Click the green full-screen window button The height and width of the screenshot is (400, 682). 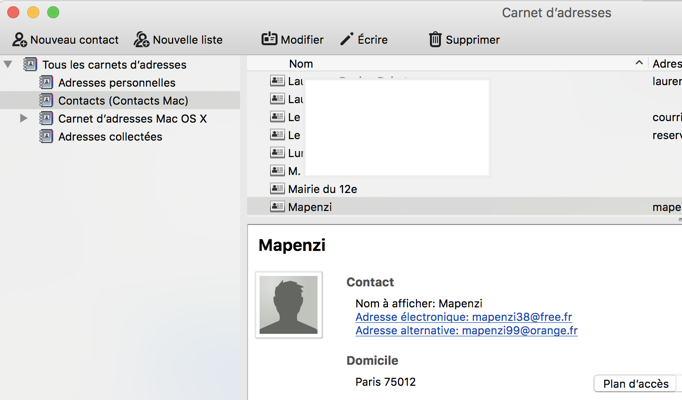coord(53,12)
